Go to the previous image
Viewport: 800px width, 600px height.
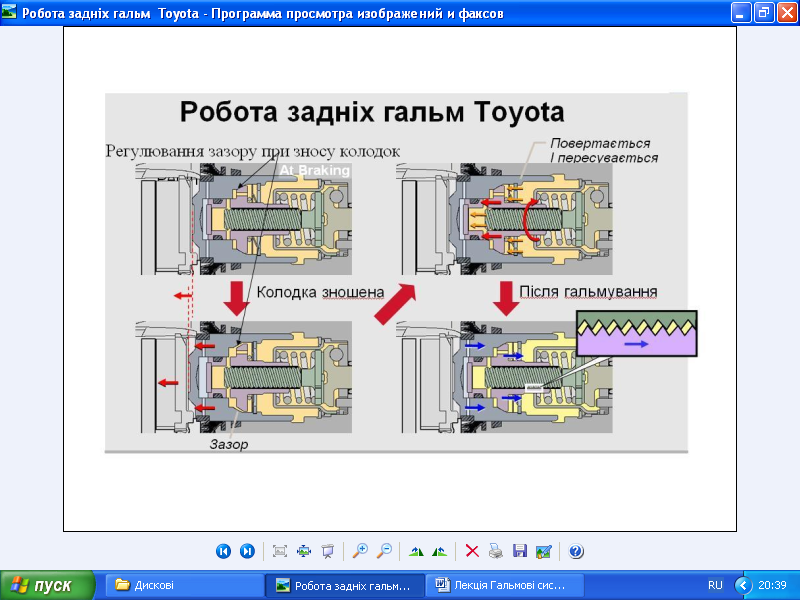(223, 551)
